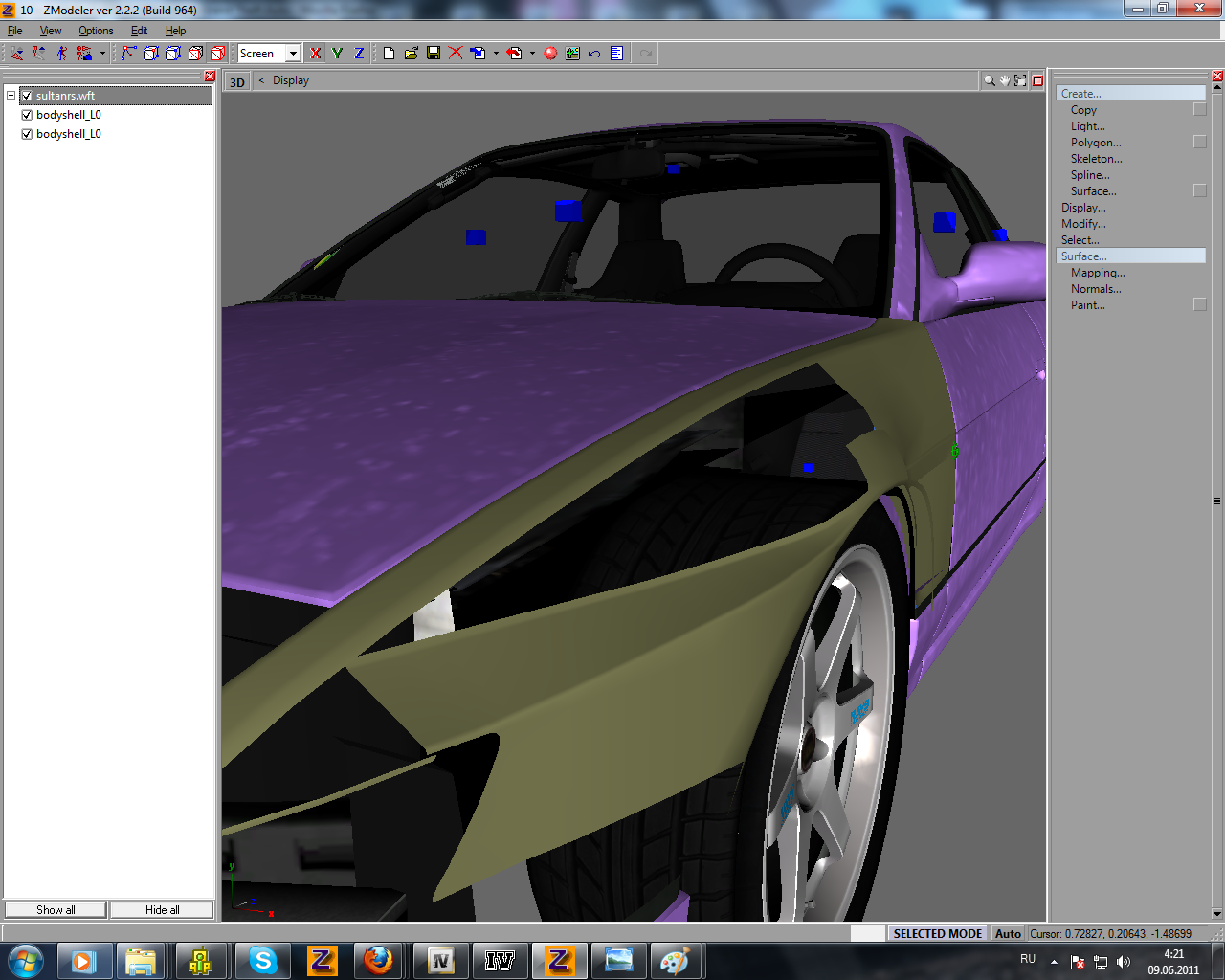Image resolution: width=1225 pixels, height=980 pixels.
Task: Click the new file icon in toolbar
Action: coord(390,54)
